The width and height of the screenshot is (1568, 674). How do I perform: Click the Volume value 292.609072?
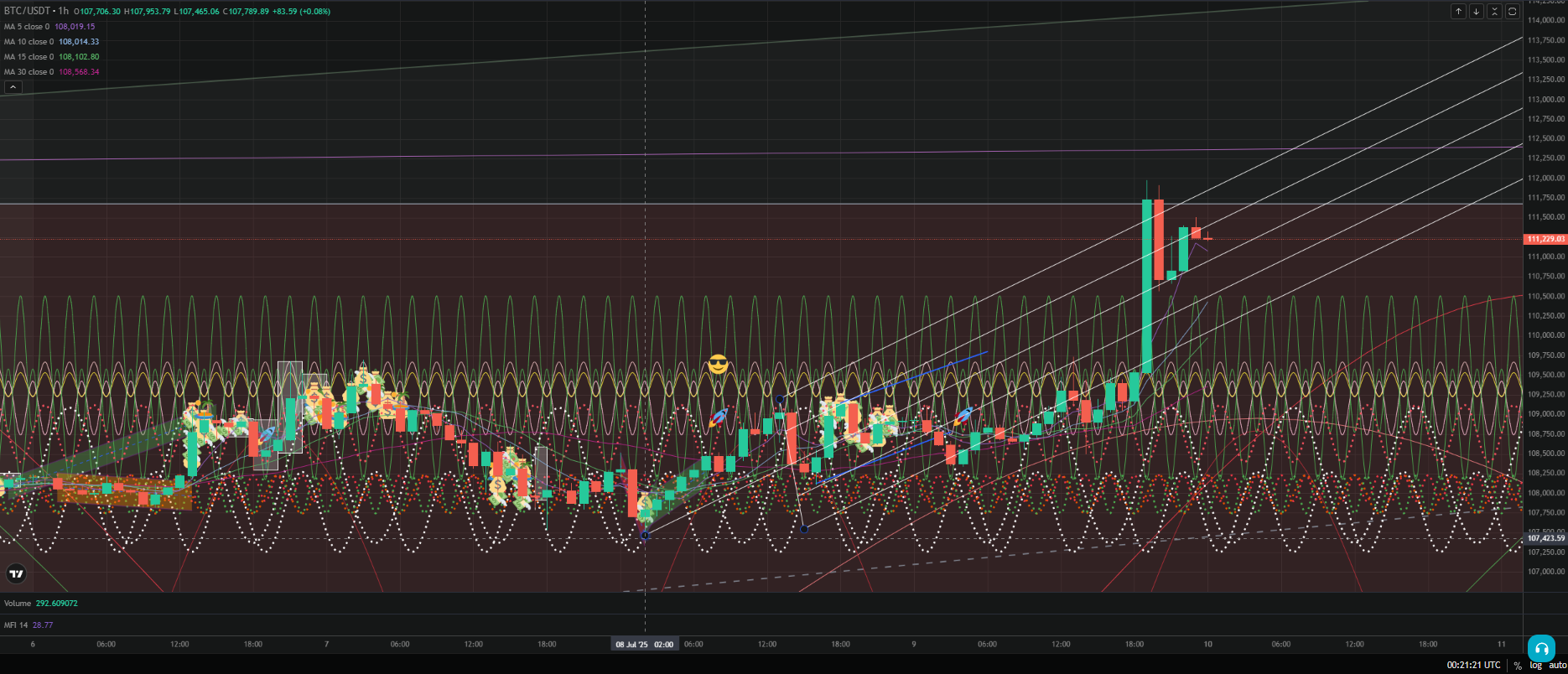click(x=56, y=604)
